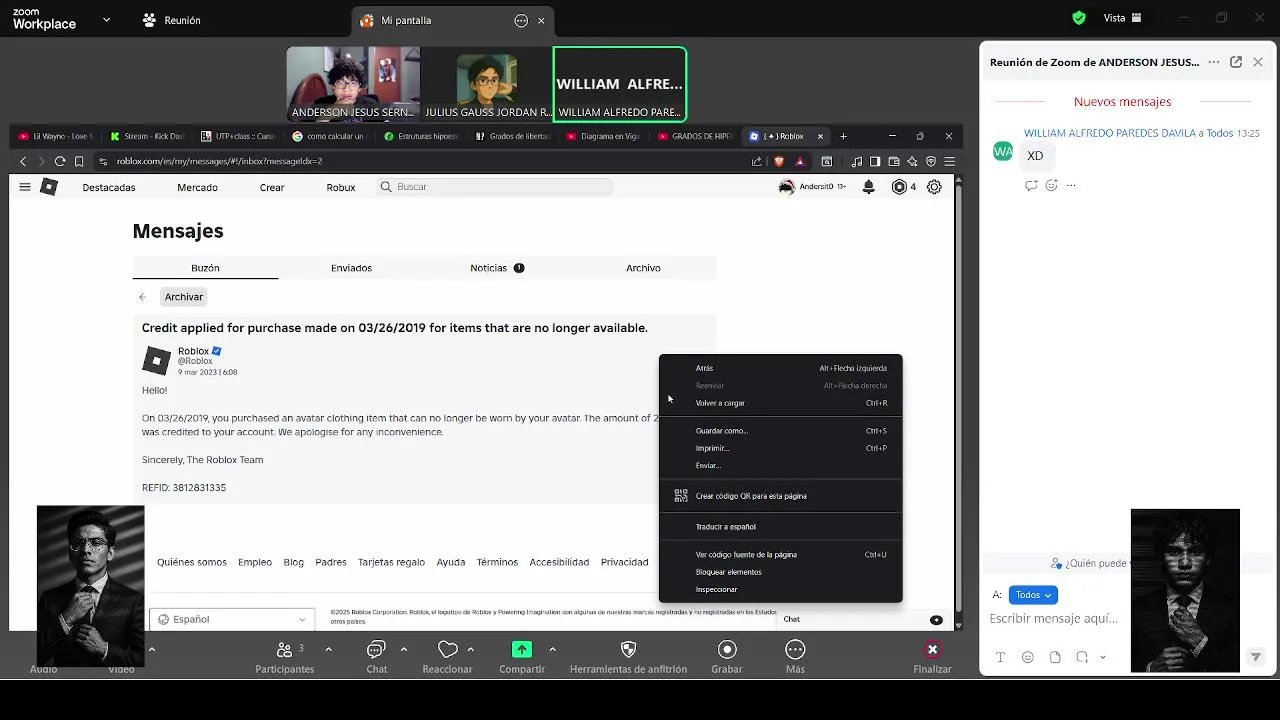Open Privacidad footer link
The width and height of the screenshot is (1280, 720).
tap(624, 562)
